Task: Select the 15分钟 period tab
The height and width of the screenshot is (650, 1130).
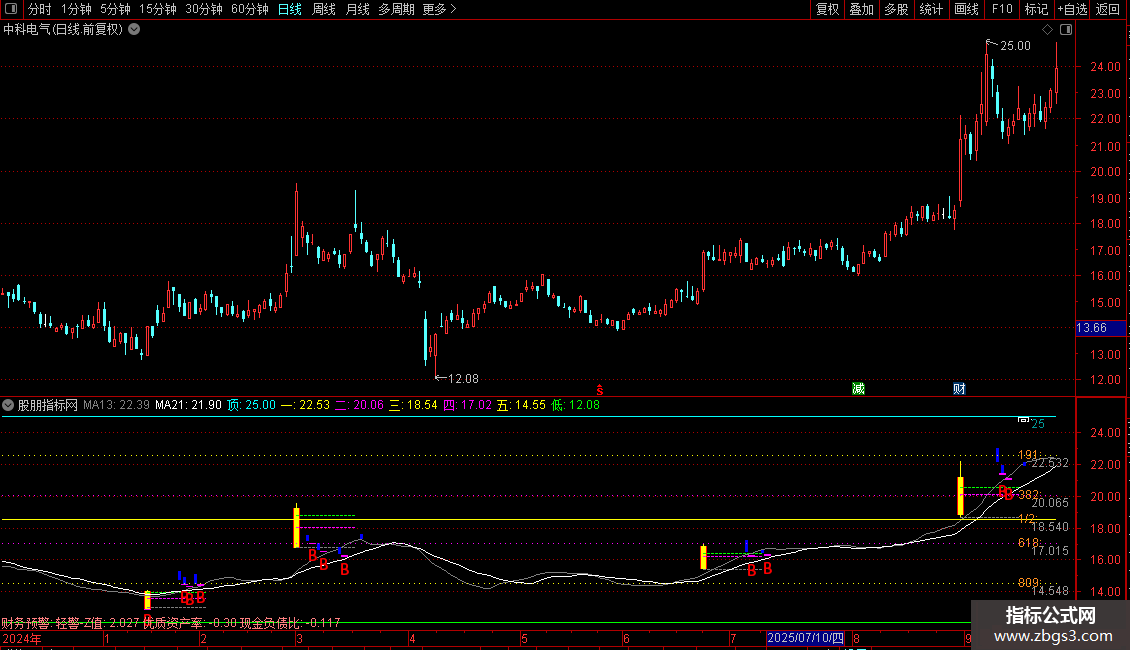Action: (x=158, y=9)
